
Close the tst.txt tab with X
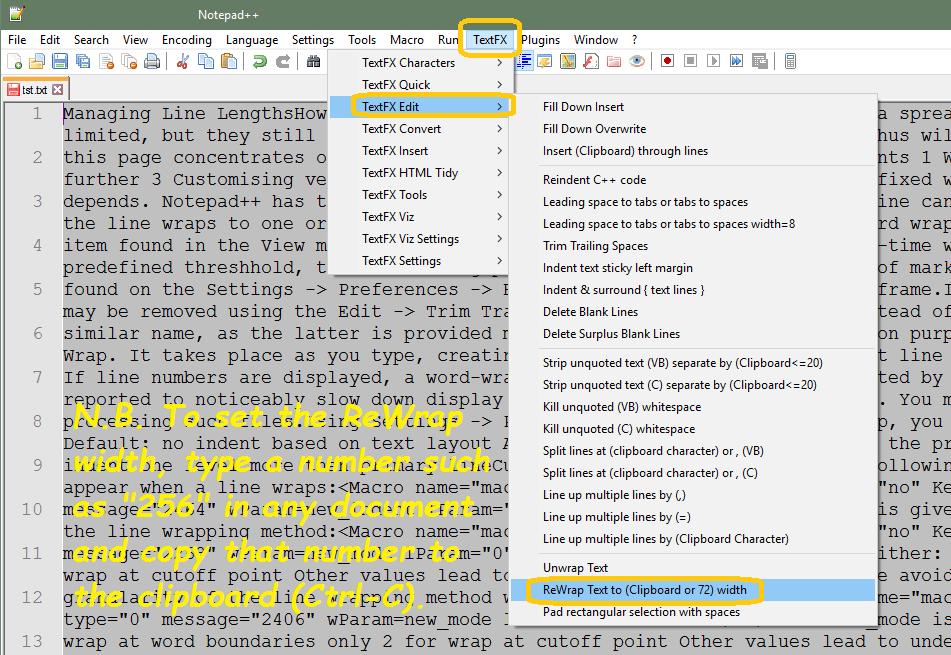coord(58,90)
